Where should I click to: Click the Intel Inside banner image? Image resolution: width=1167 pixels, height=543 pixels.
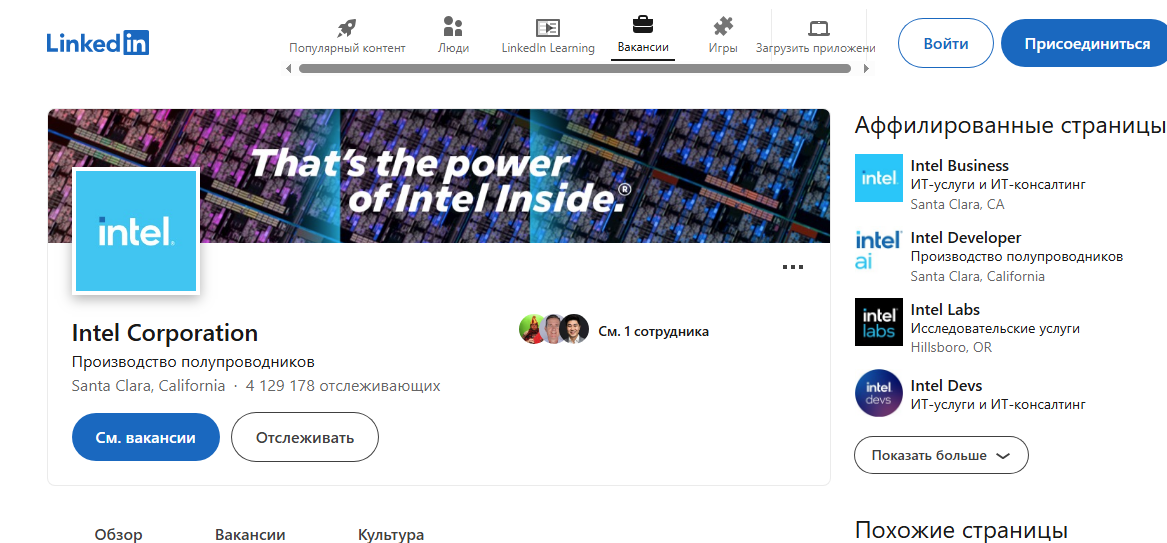coord(439,176)
